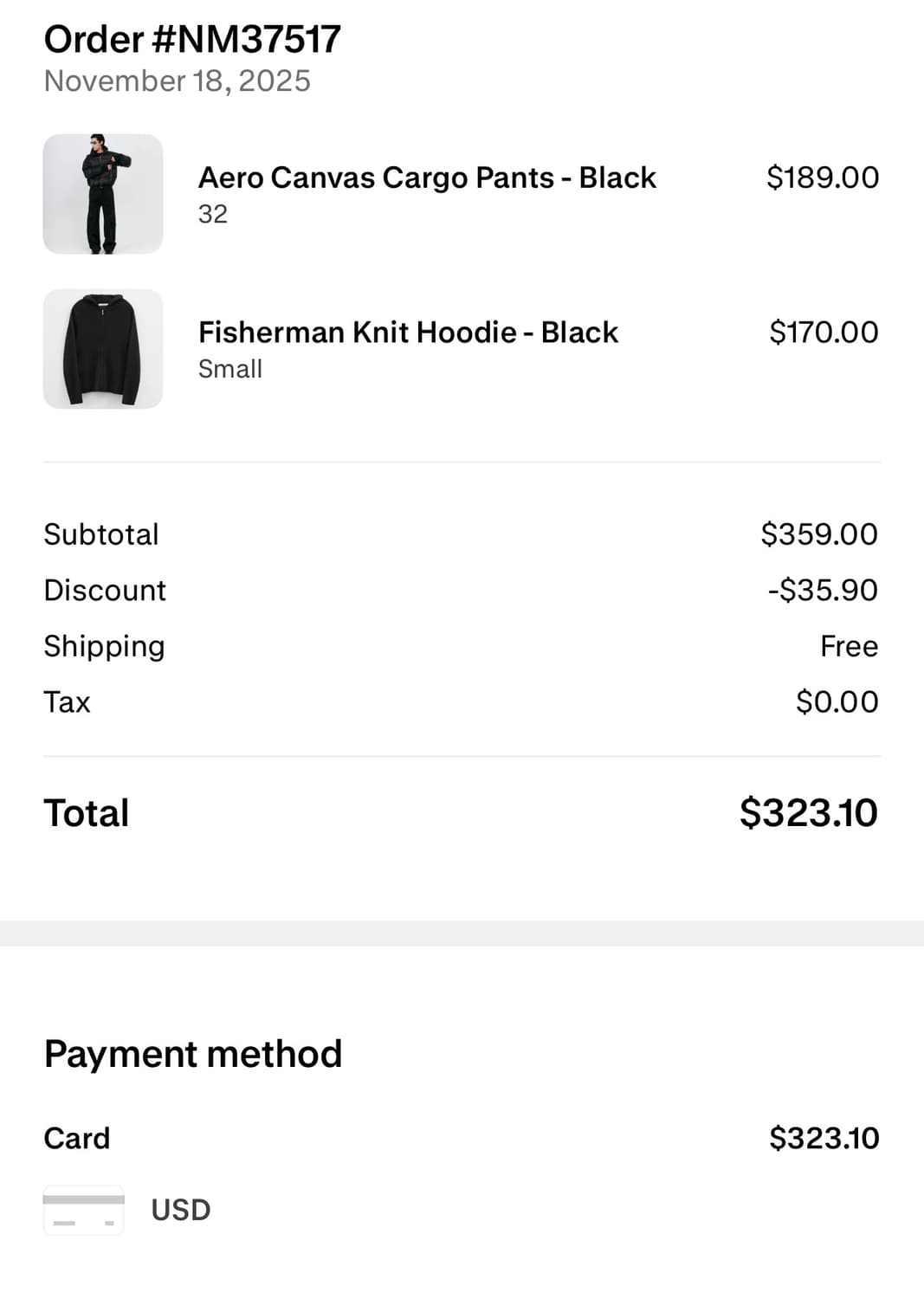Click the -$35.90 discount amount

pyautogui.click(x=822, y=591)
